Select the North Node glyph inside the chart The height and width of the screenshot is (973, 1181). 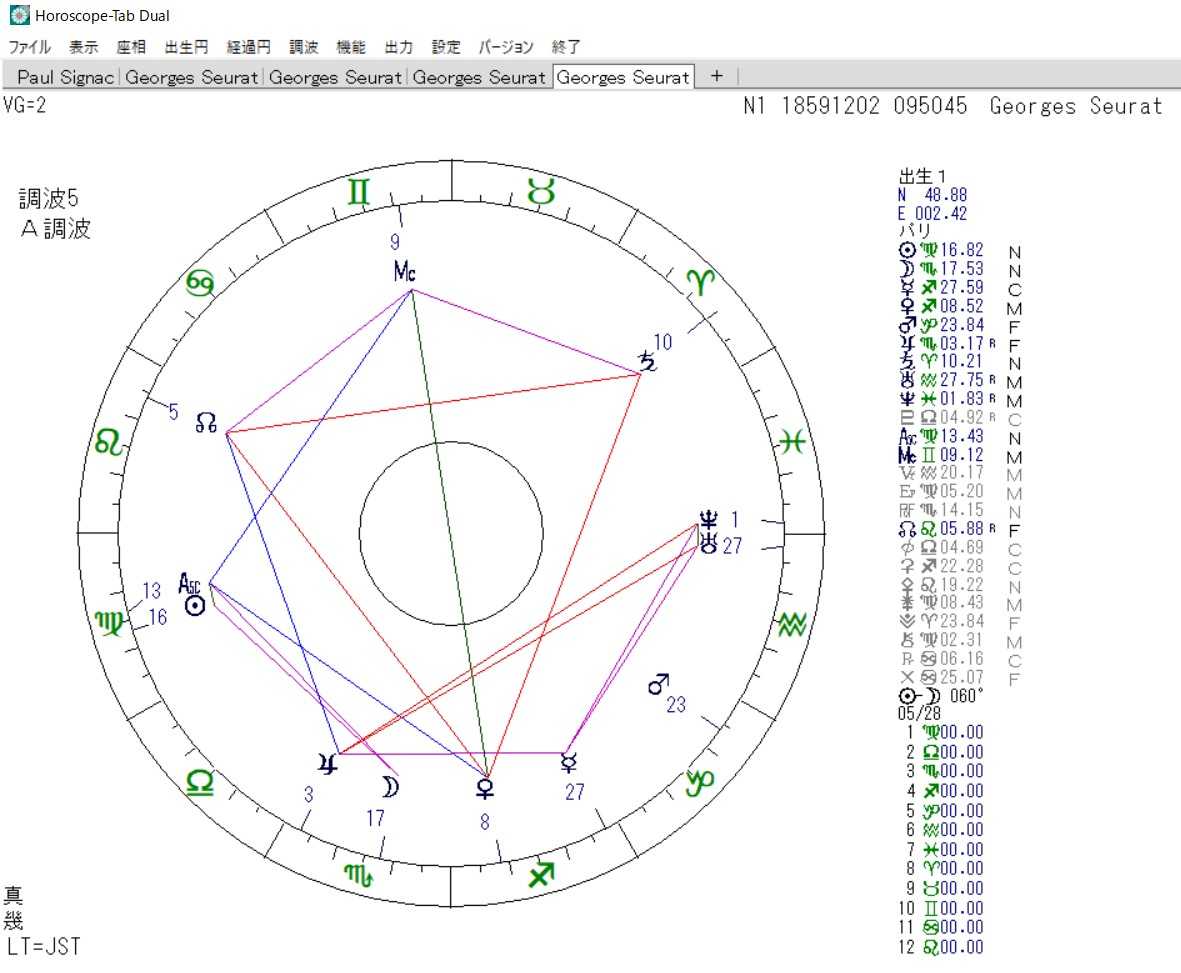[206, 422]
